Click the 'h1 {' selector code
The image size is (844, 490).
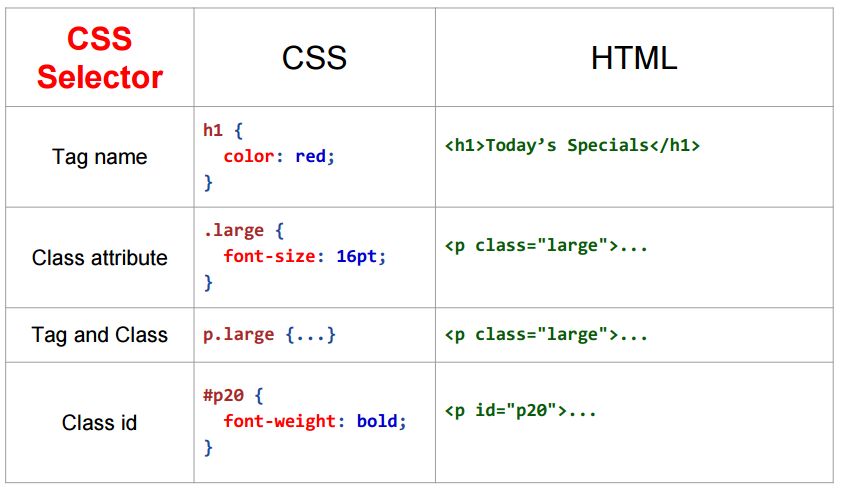(223, 130)
